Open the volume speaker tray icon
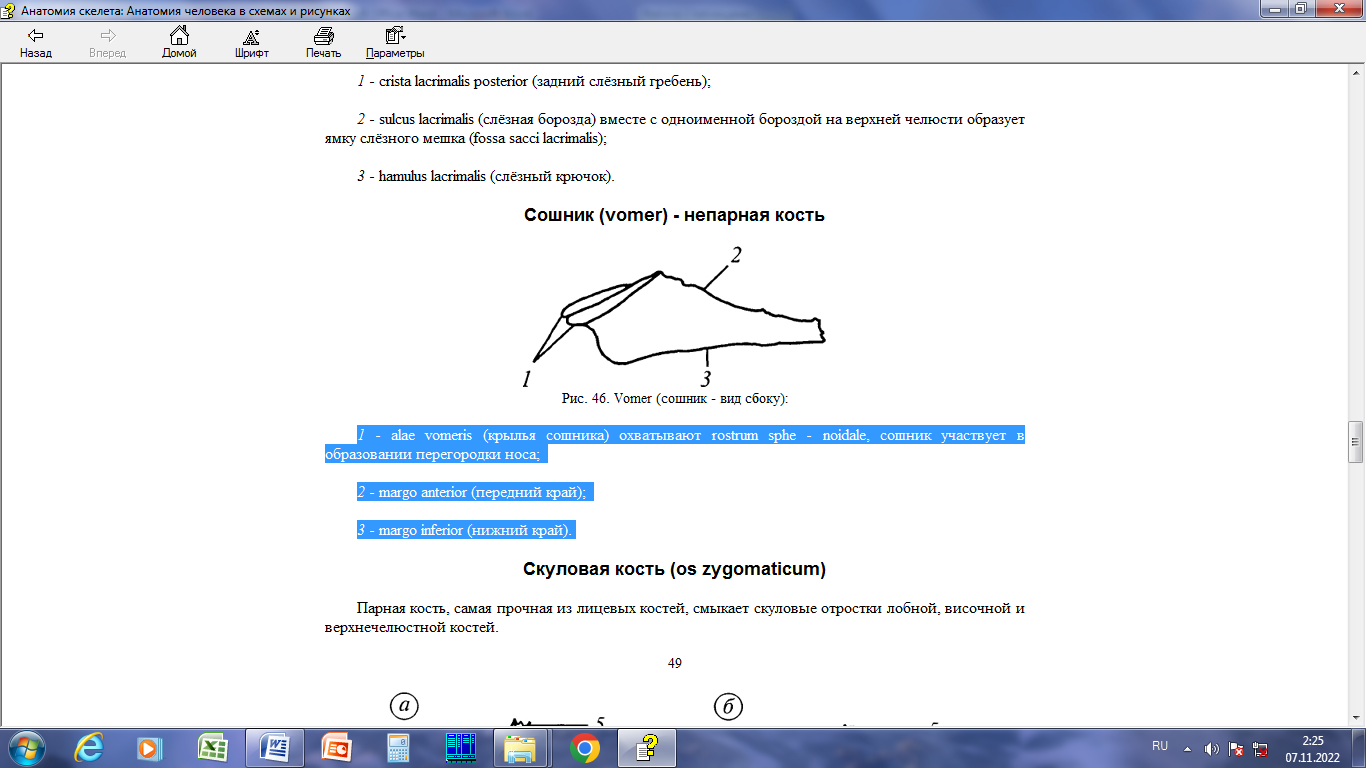Image resolution: width=1366 pixels, height=768 pixels. (1212, 748)
